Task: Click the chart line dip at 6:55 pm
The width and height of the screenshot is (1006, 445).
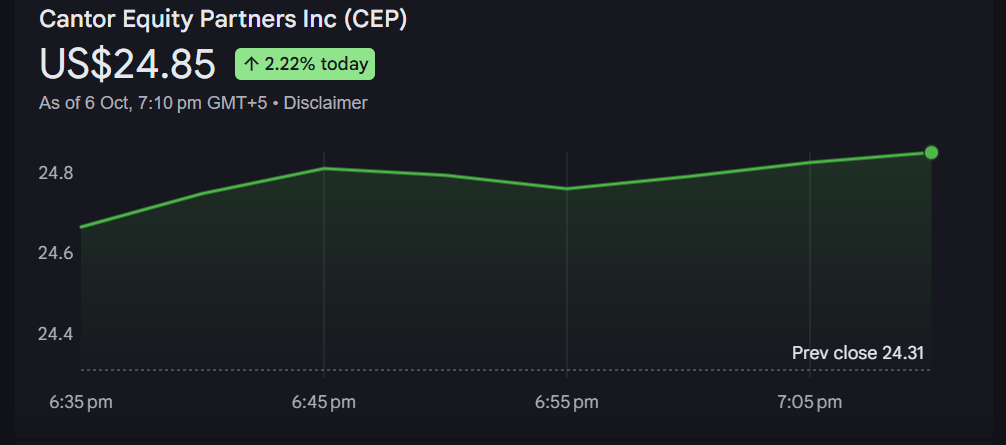Action: pyautogui.click(x=567, y=188)
